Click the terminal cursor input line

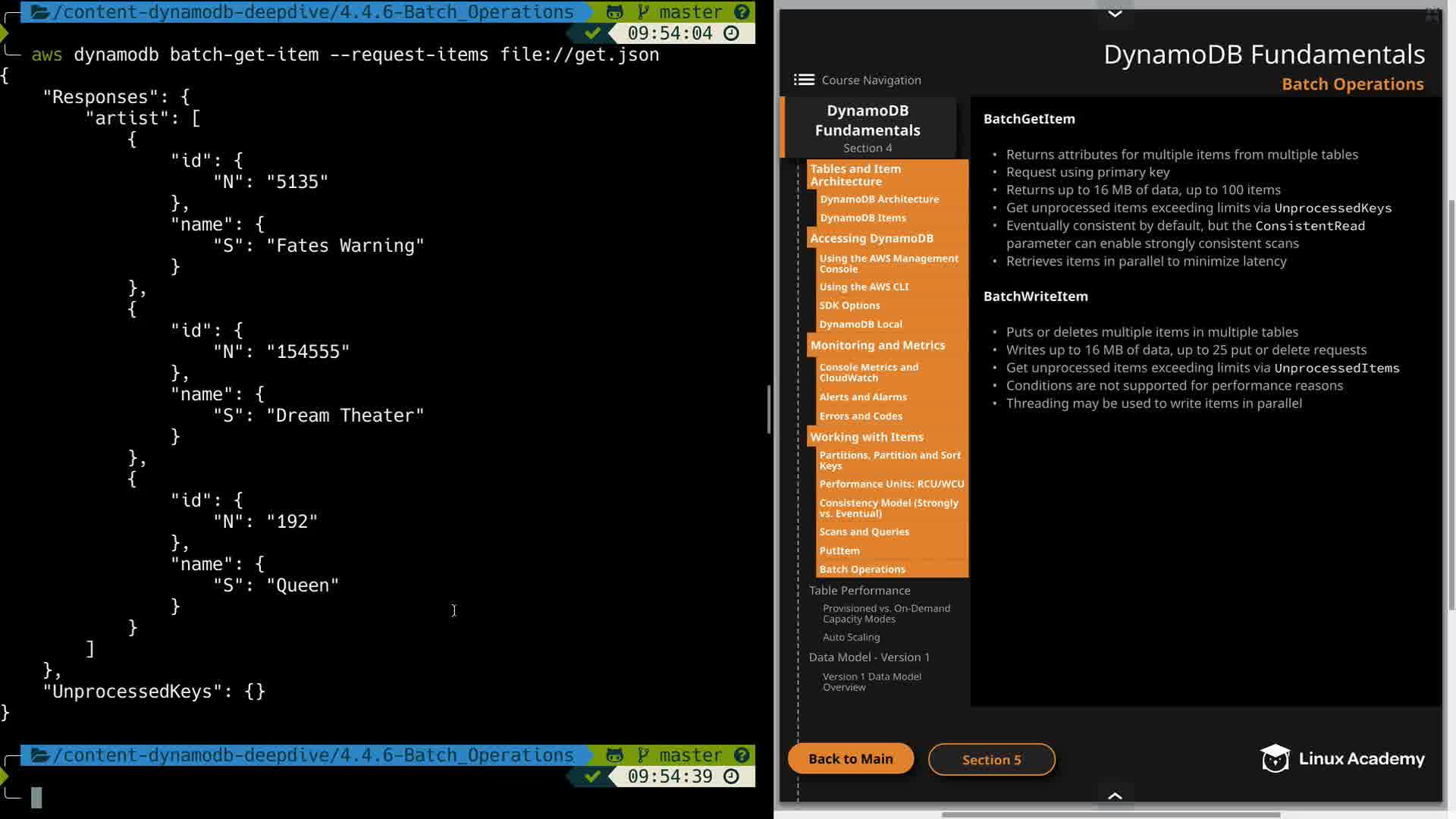[x=36, y=797]
